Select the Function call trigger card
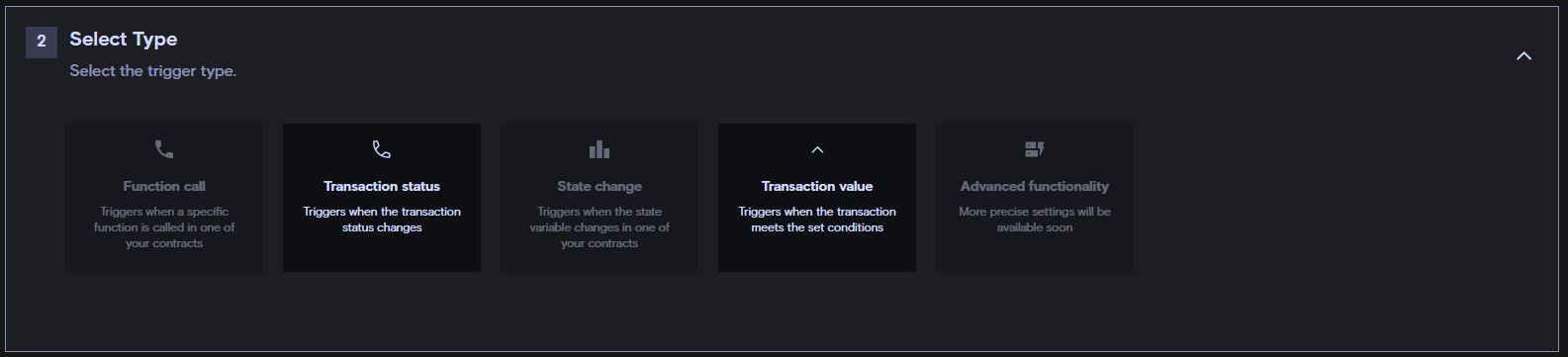This screenshot has height=357, width=1568. [164, 198]
